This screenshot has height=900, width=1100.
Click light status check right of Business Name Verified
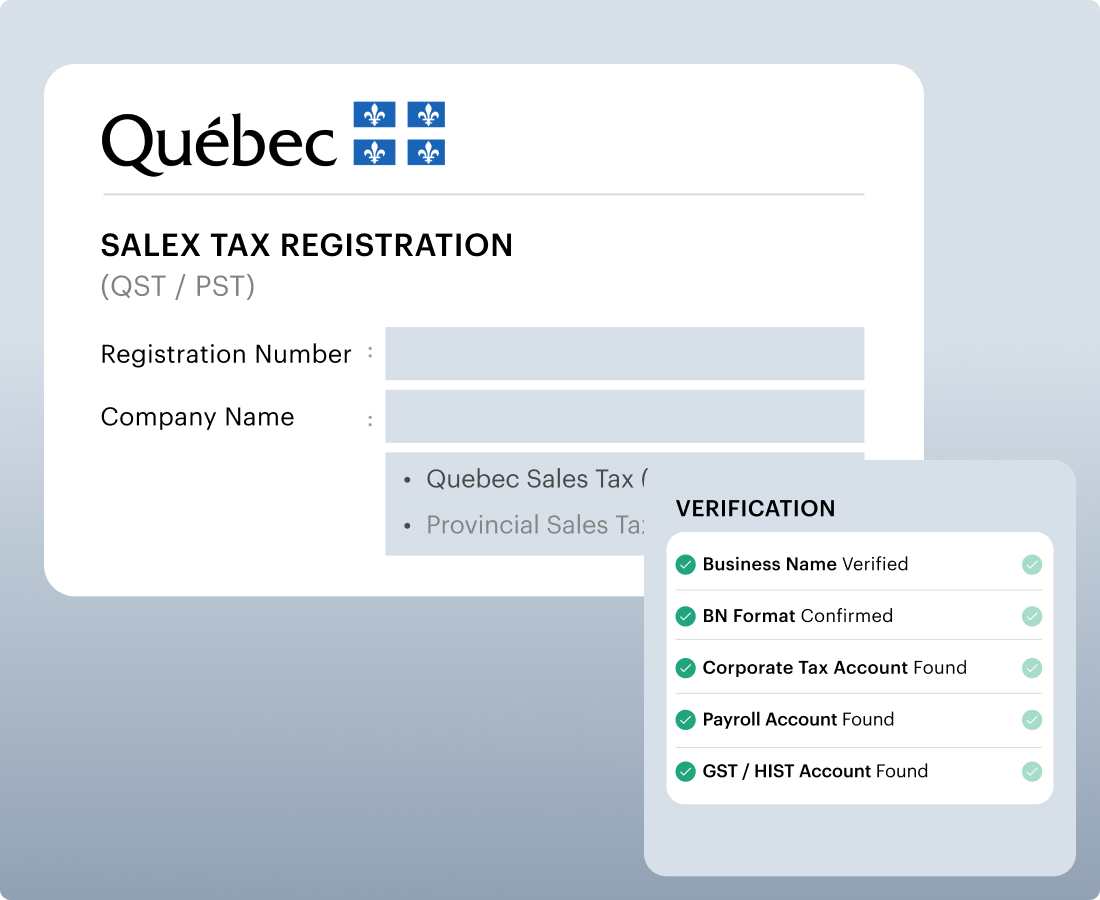[1032, 565]
